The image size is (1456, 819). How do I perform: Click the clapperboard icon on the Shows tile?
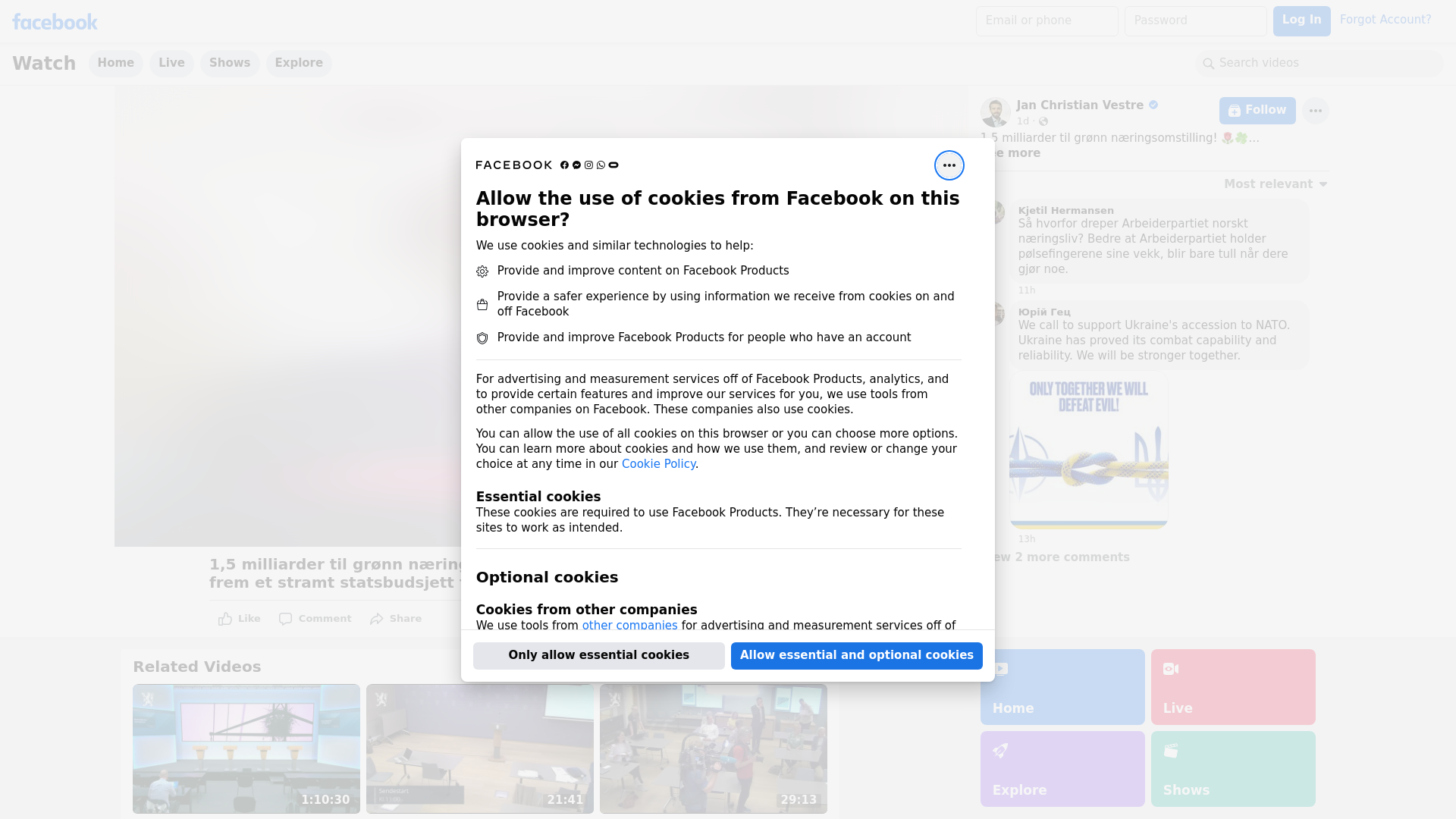tap(1171, 751)
